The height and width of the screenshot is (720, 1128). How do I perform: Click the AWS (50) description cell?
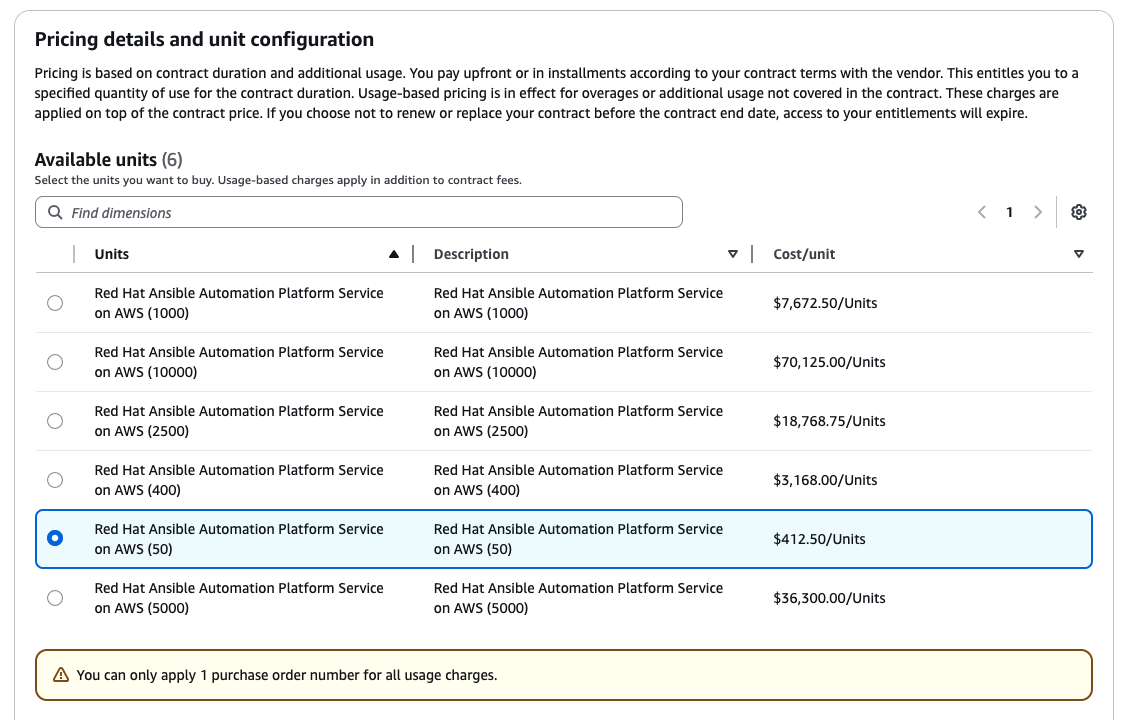coord(578,539)
